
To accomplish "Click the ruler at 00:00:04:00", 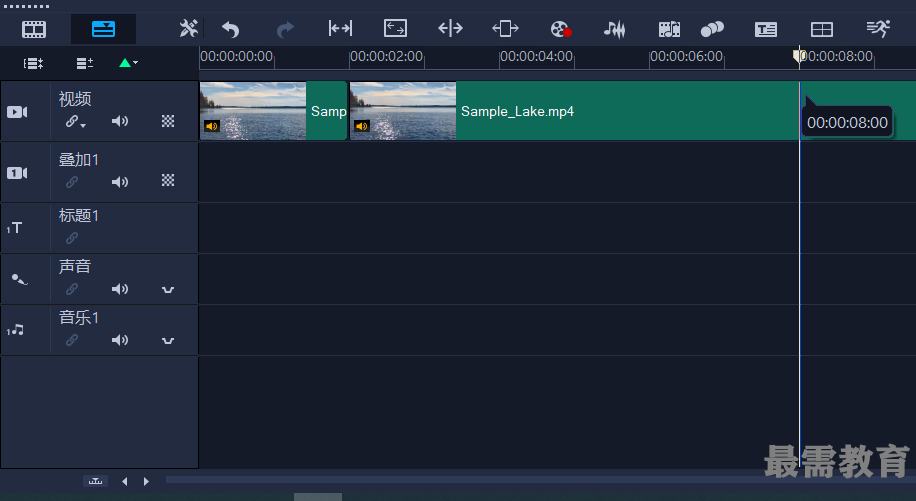I will point(536,57).
